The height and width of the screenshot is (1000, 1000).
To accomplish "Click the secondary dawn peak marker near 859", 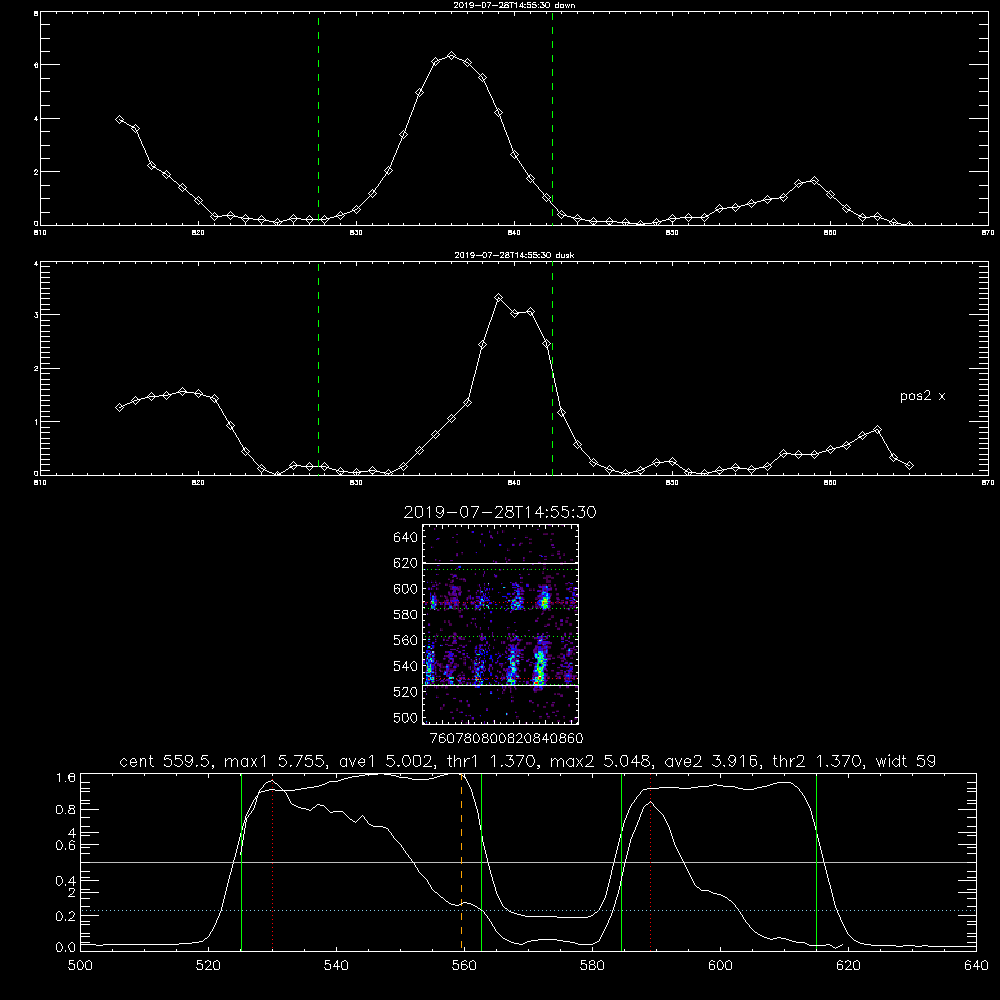I will pos(814,181).
